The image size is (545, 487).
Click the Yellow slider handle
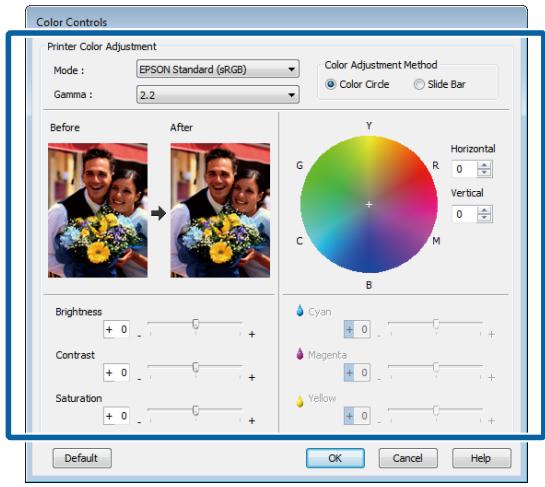[x=436, y=410]
